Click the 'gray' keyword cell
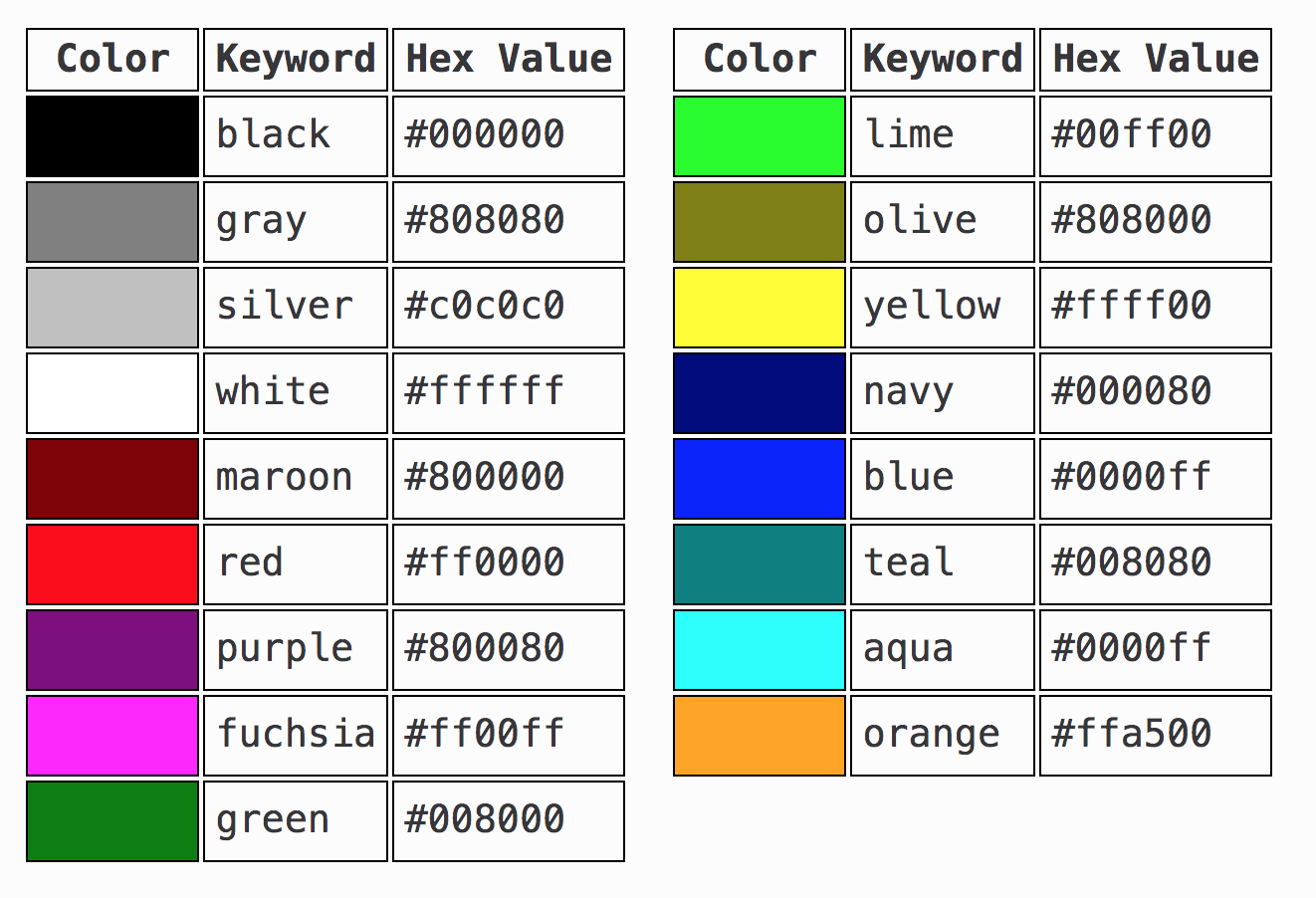 click(296, 222)
